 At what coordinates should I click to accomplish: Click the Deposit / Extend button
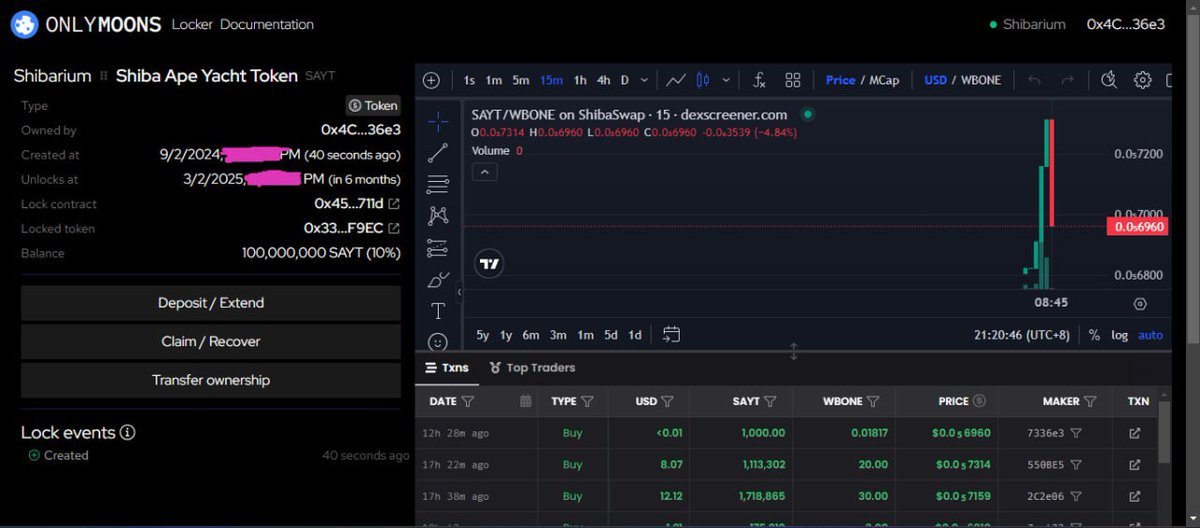[x=211, y=302]
